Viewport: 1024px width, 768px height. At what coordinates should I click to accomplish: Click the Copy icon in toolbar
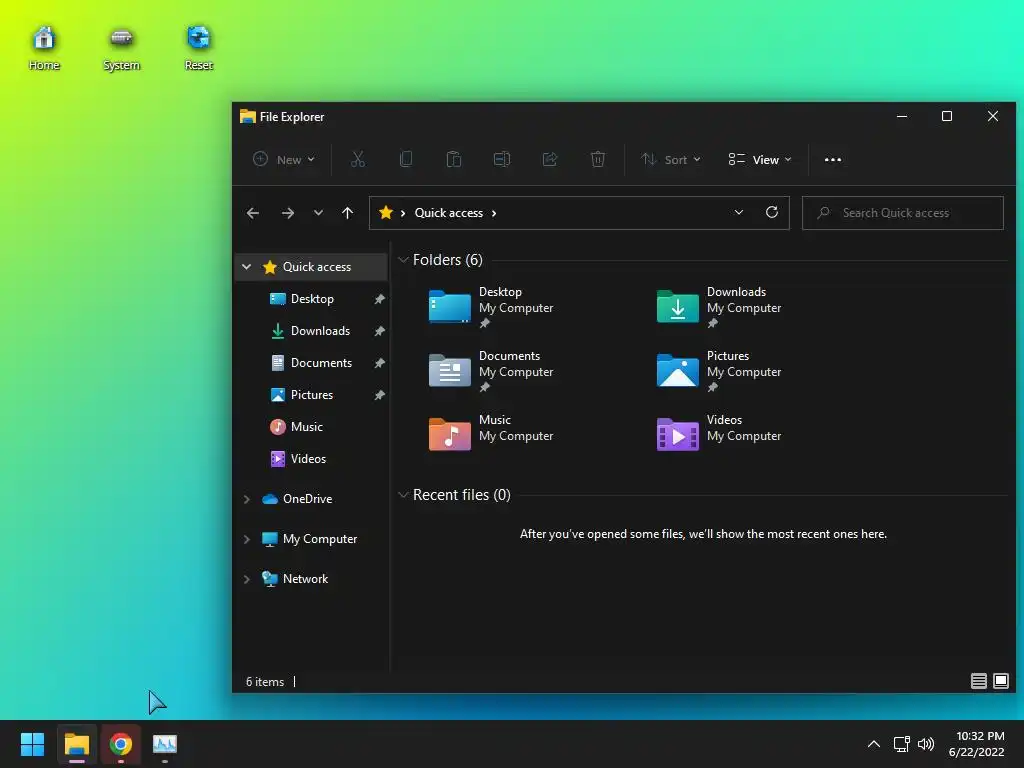point(406,159)
